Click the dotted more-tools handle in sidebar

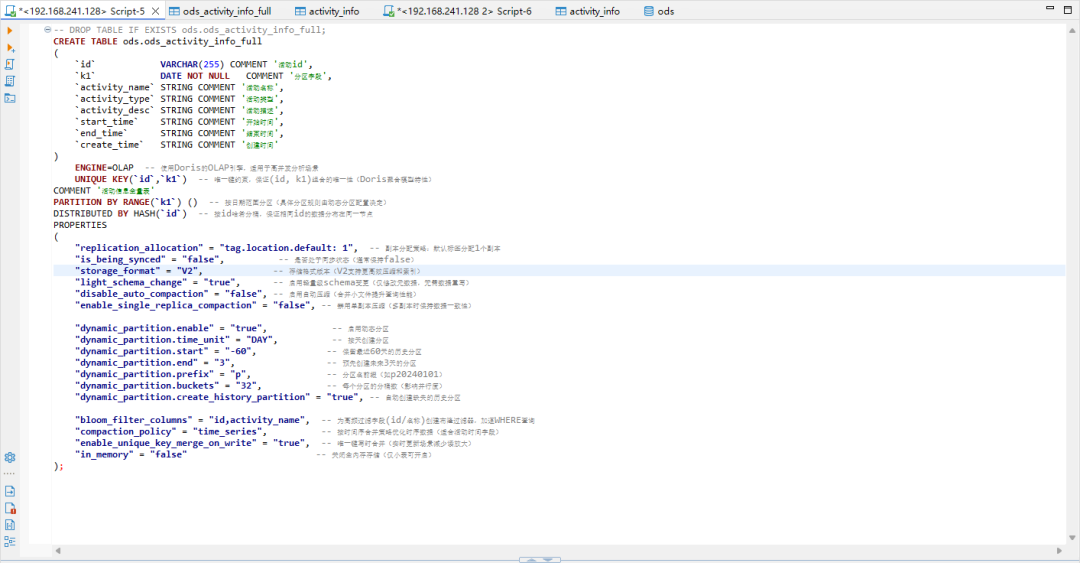(x=10, y=474)
